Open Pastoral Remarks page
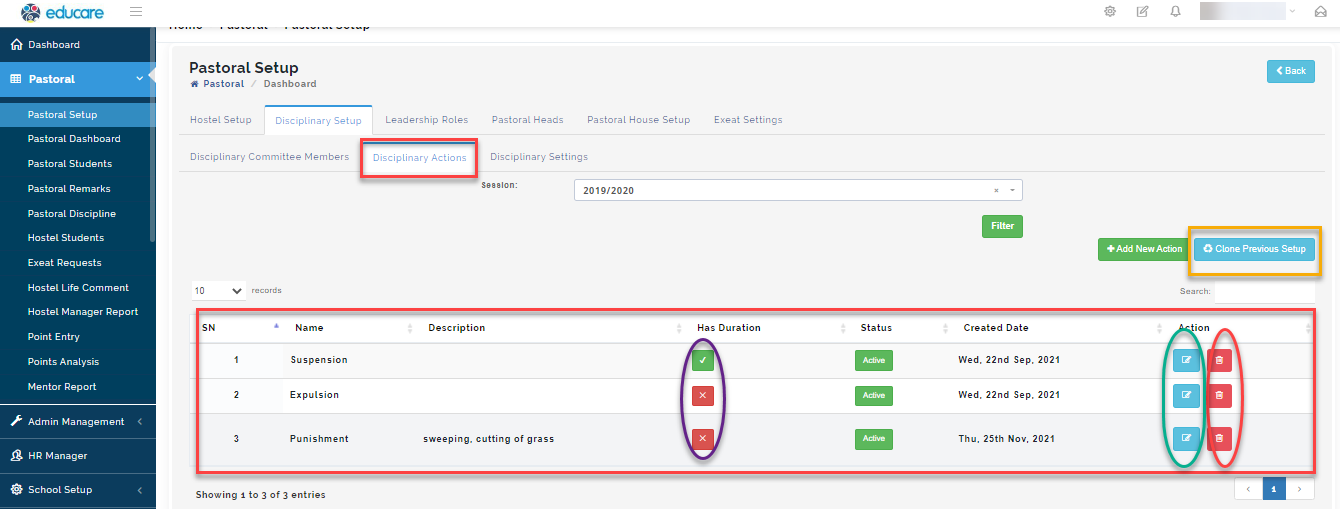The image size is (1340, 509). (69, 189)
